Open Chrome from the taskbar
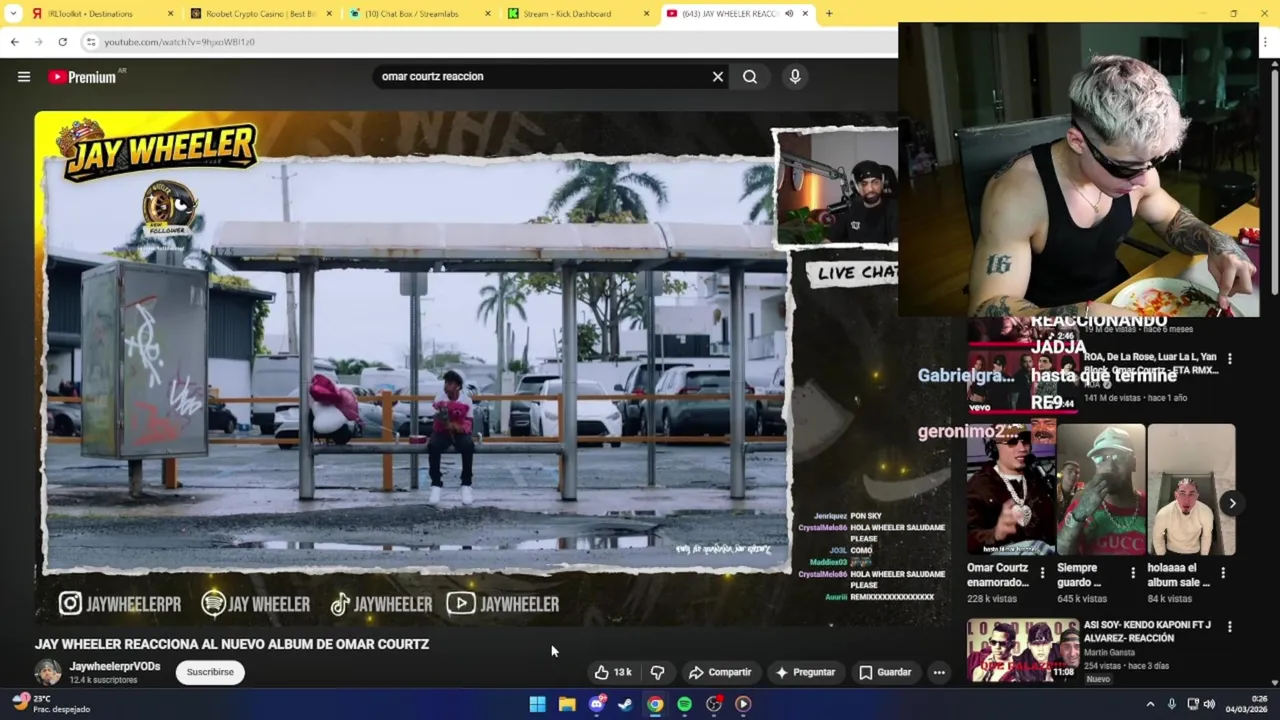This screenshot has height=720, width=1280. tap(654, 704)
